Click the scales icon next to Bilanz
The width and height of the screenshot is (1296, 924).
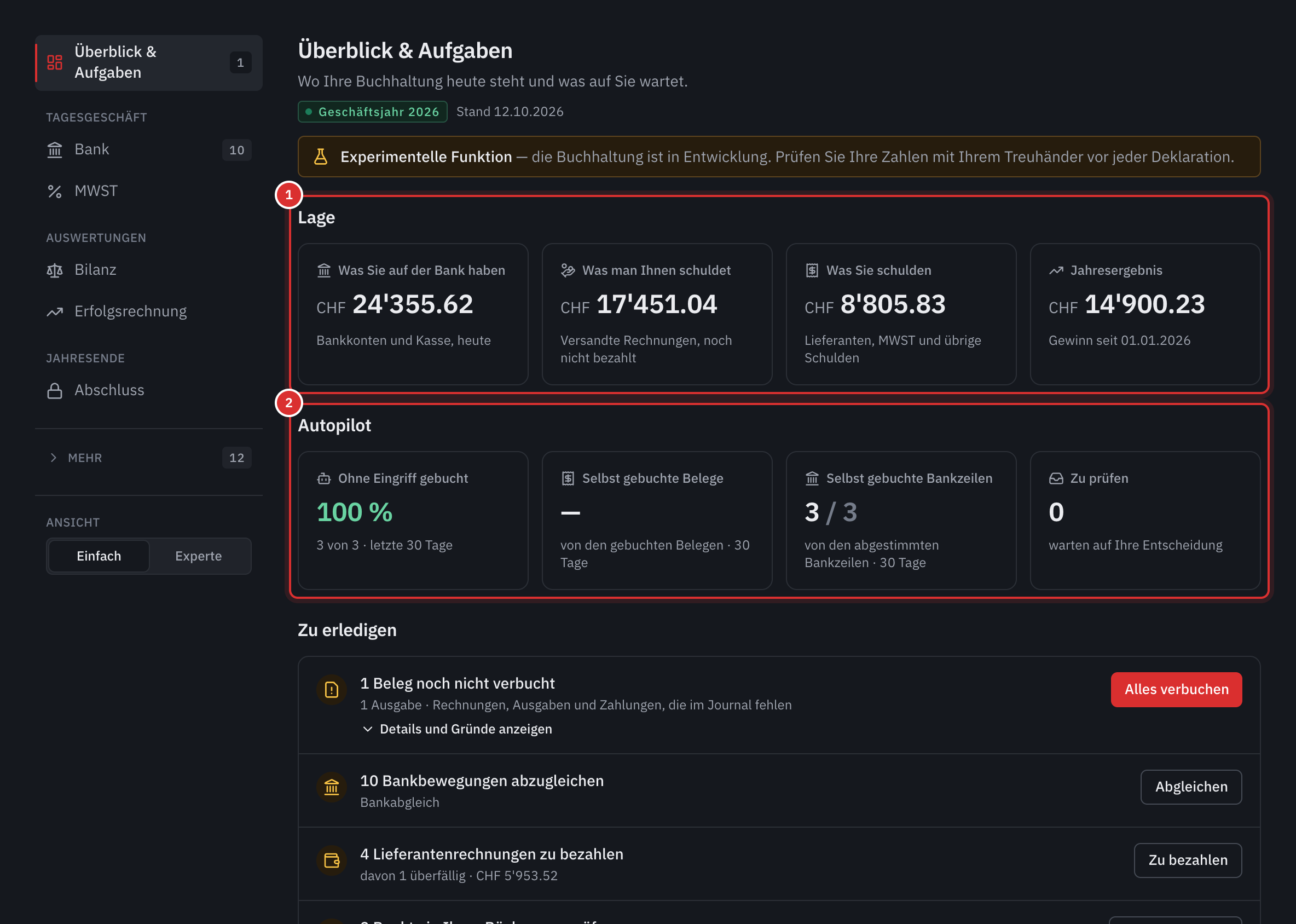[x=55, y=270]
